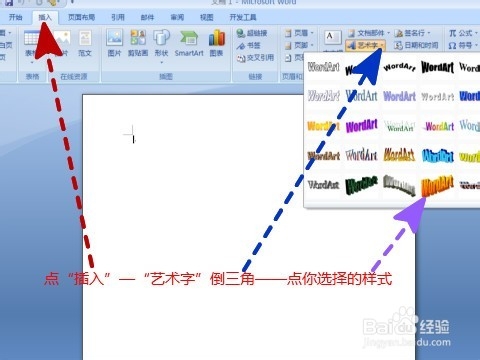Click the 范文 (sample document) icon
The width and height of the screenshot is (480, 360).
point(85,43)
